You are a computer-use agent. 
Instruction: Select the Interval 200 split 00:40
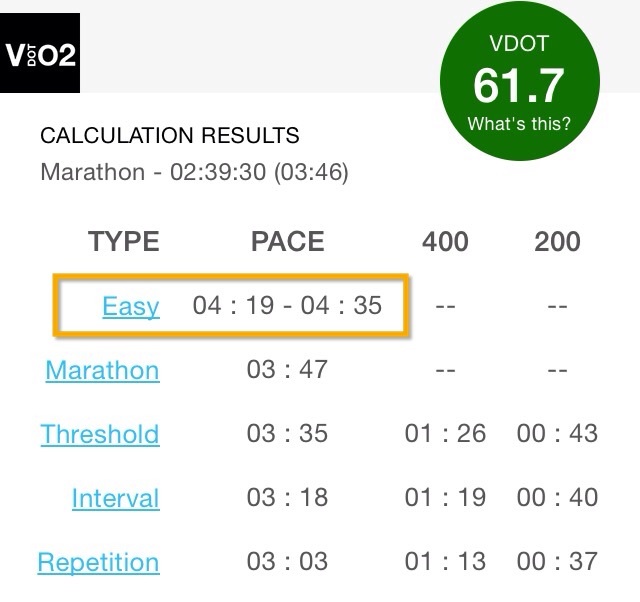tap(558, 497)
